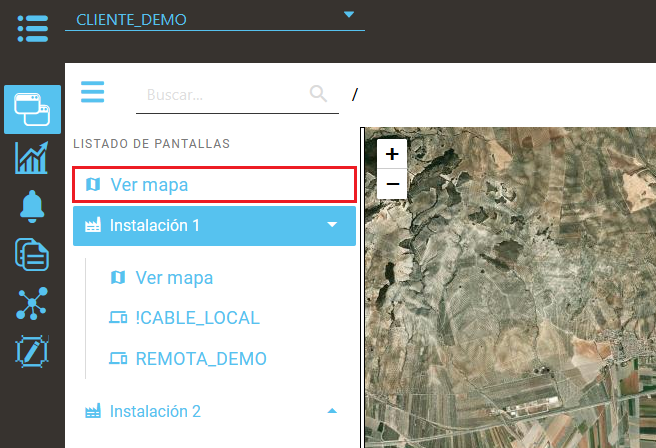
Task: Zoom out on the map
Action: click(x=392, y=184)
